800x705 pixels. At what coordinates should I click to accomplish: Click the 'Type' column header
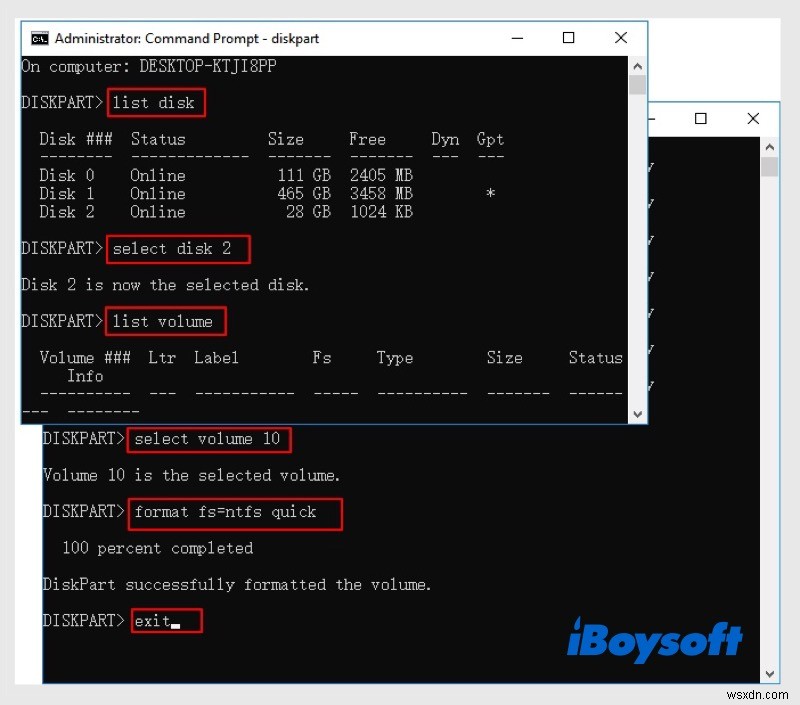click(395, 358)
